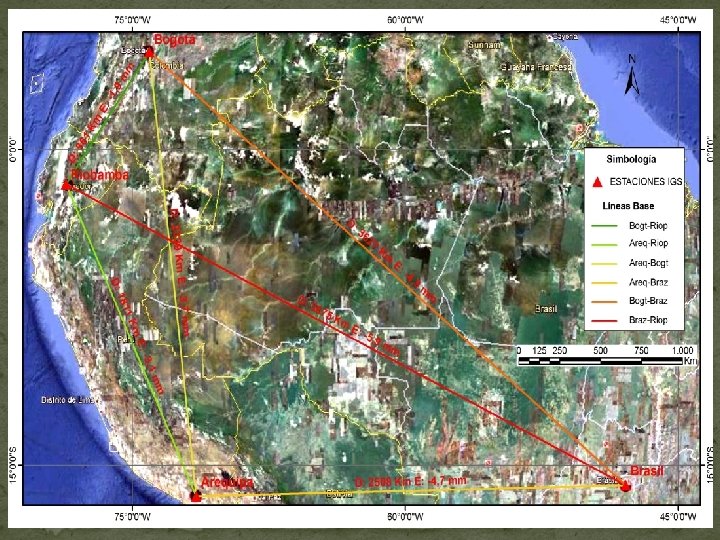Click the Distrito de Lima label

point(68,400)
